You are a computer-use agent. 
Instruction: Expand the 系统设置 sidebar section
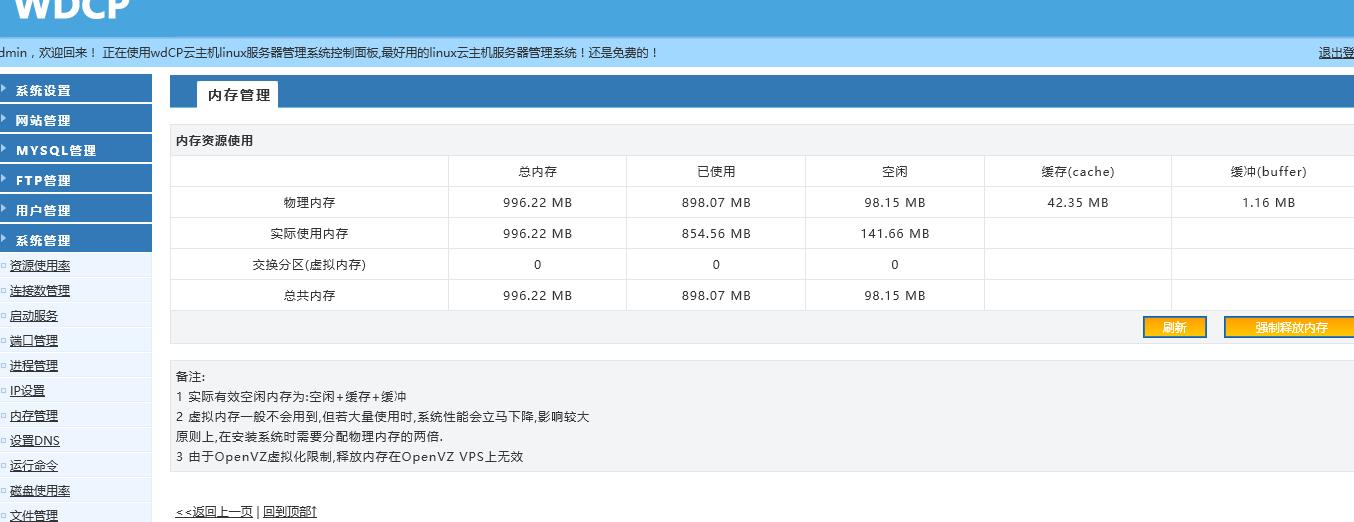pyautogui.click(x=44, y=90)
